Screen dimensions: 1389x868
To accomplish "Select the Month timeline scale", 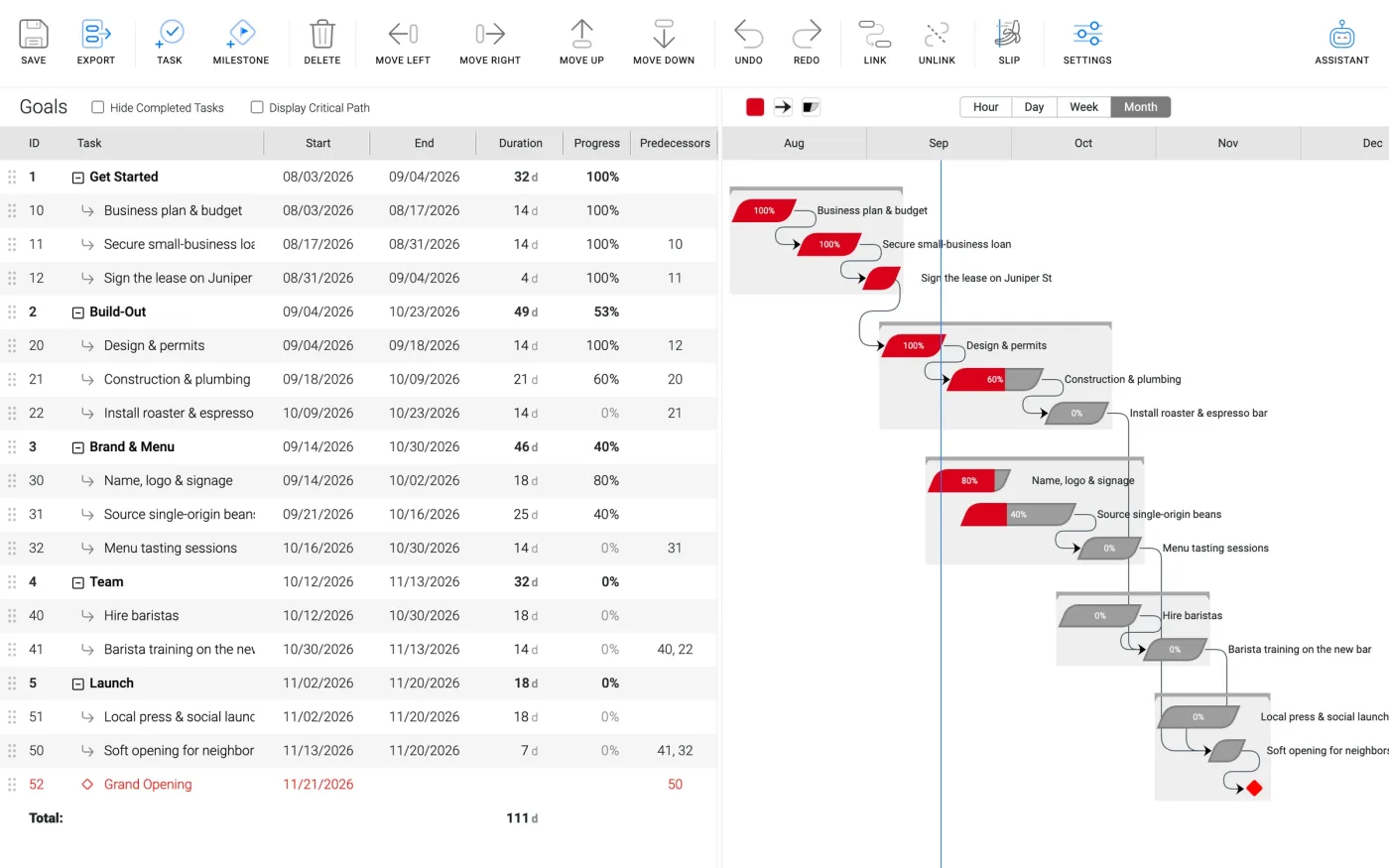I will click(x=1141, y=107).
